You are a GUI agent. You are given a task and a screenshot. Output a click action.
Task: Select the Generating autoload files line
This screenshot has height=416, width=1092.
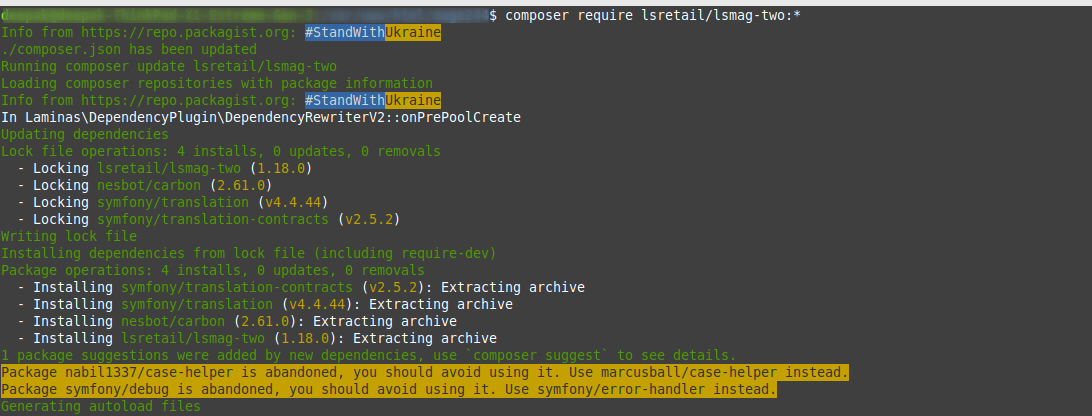tap(100, 406)
